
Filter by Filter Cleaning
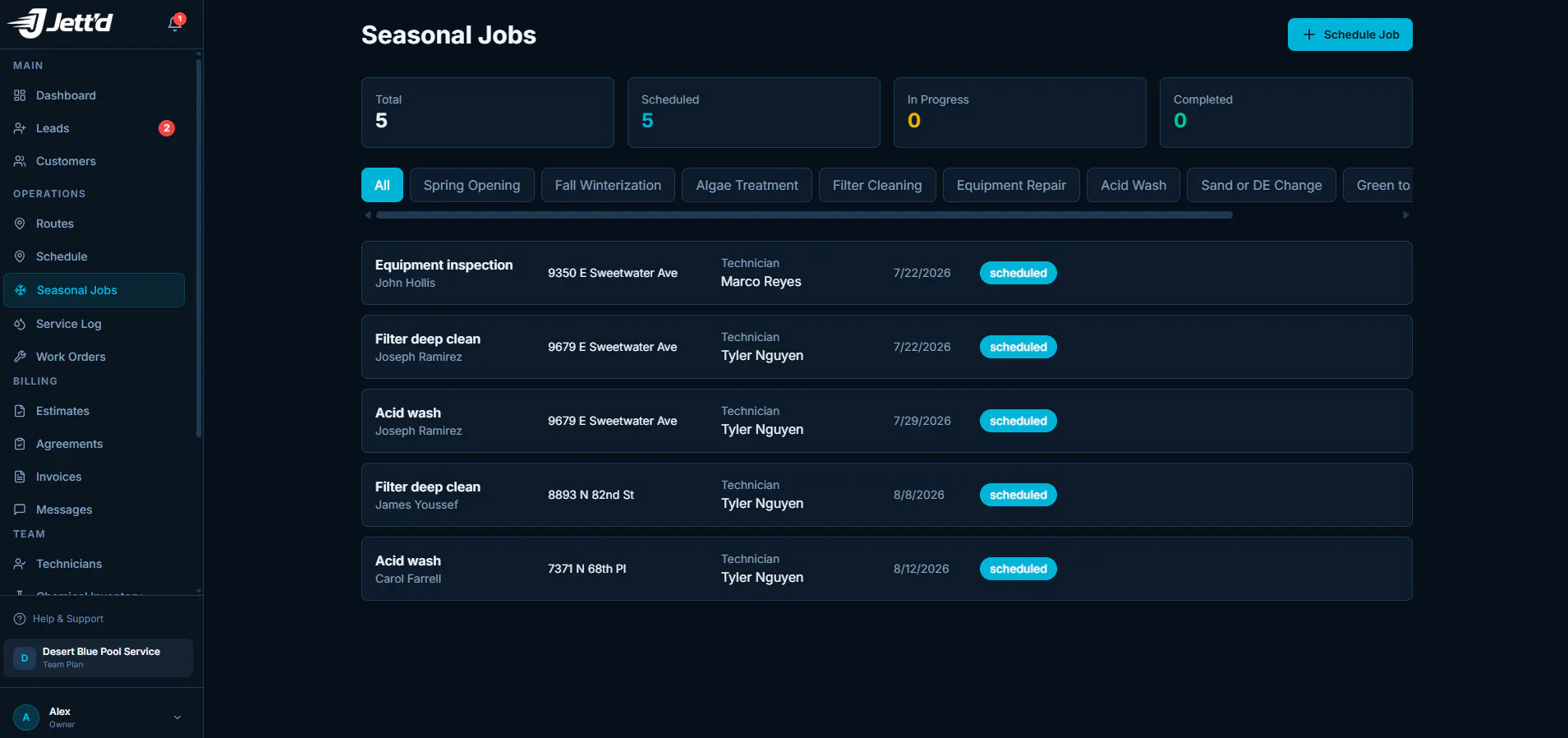[x=877, y=185]
